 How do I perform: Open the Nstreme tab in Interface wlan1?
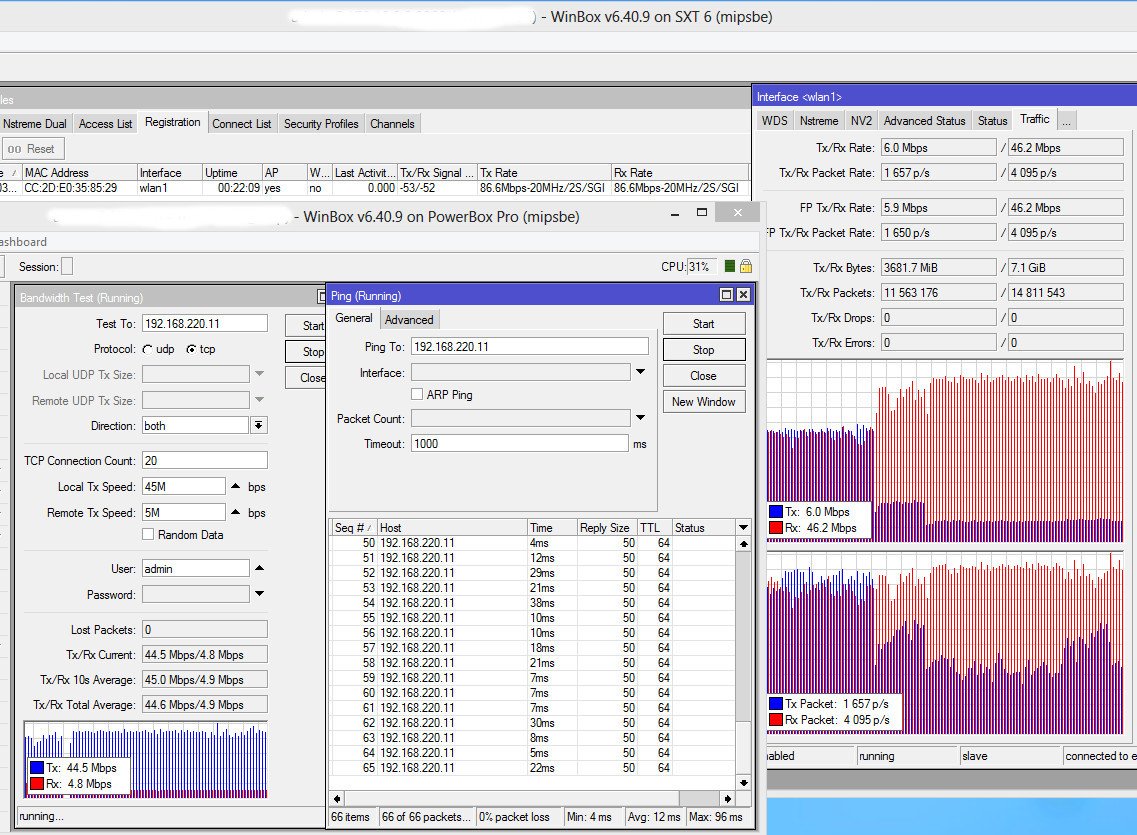click(819, 121)
